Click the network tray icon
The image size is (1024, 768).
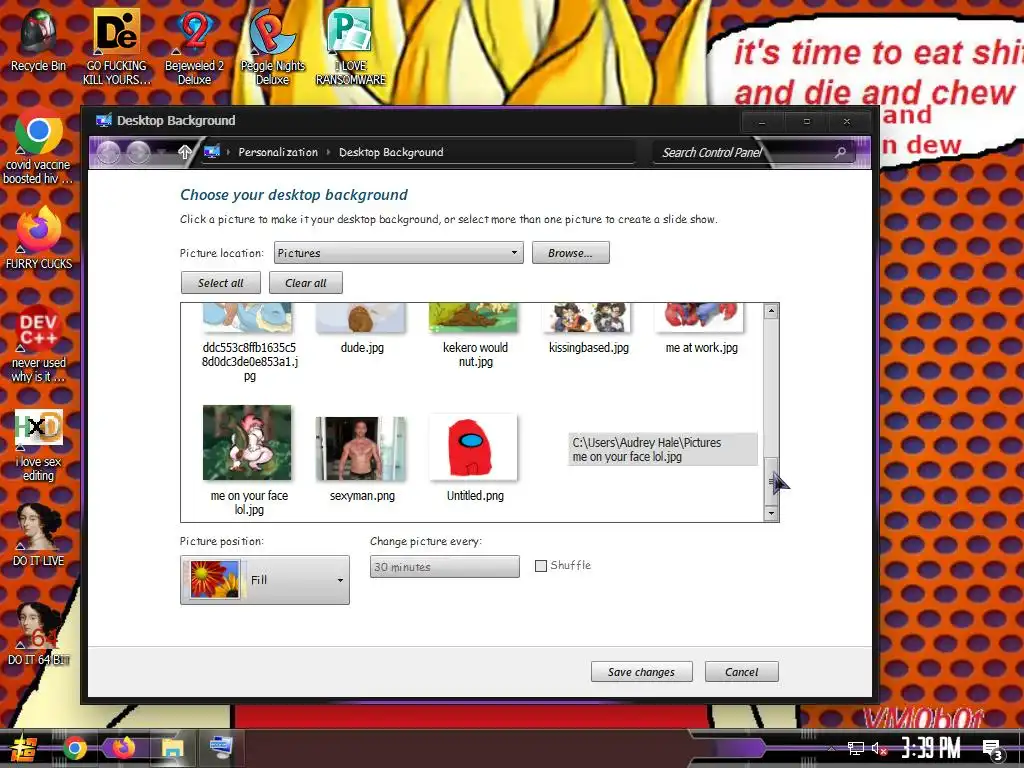[x=855, y=748]
